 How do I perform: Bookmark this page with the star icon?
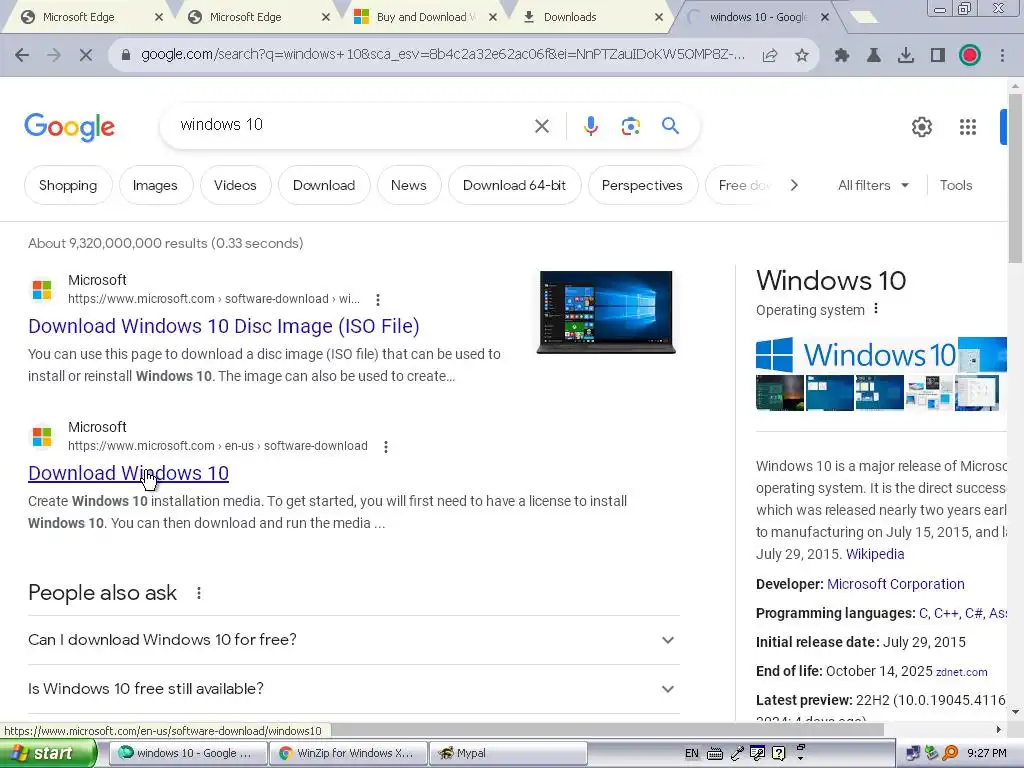pyautogui.click(x=802, y=56)
